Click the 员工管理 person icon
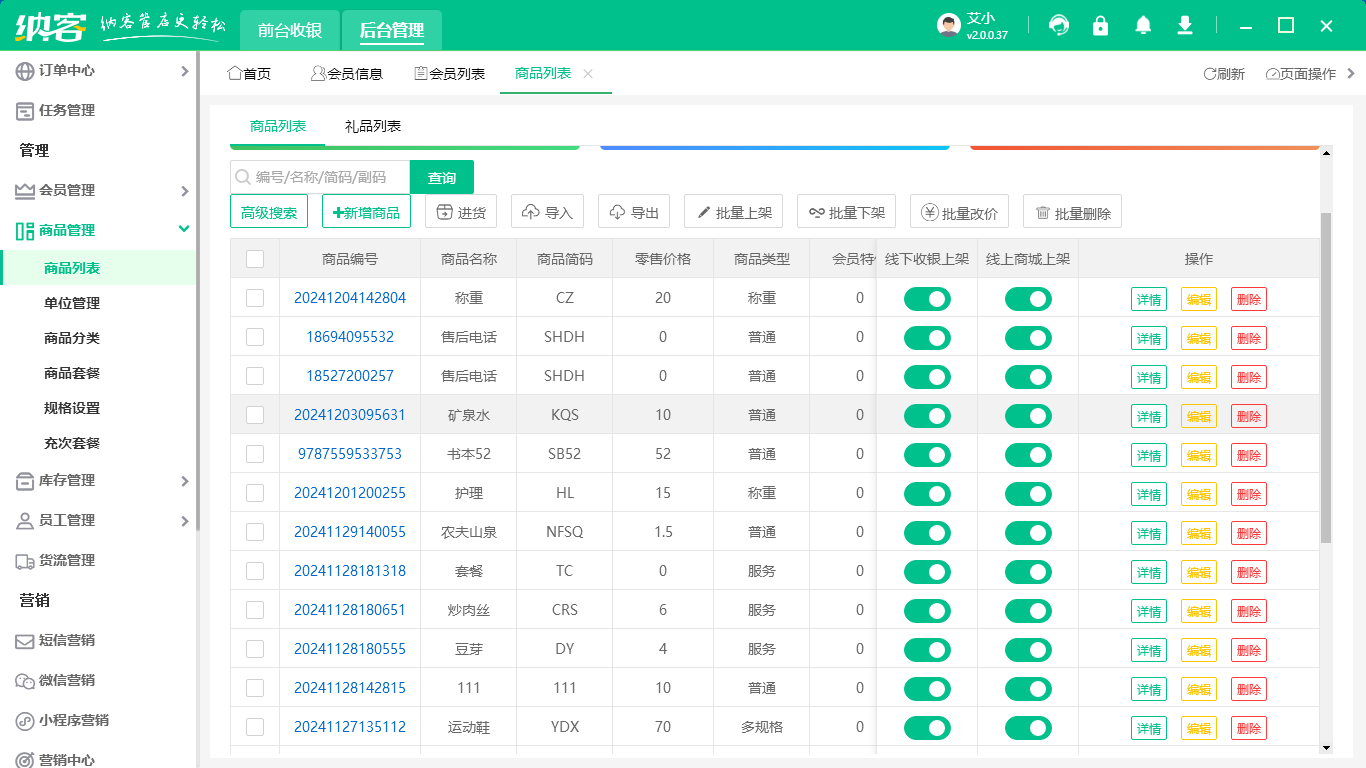The image size is (1366, 768). [25, 521]
